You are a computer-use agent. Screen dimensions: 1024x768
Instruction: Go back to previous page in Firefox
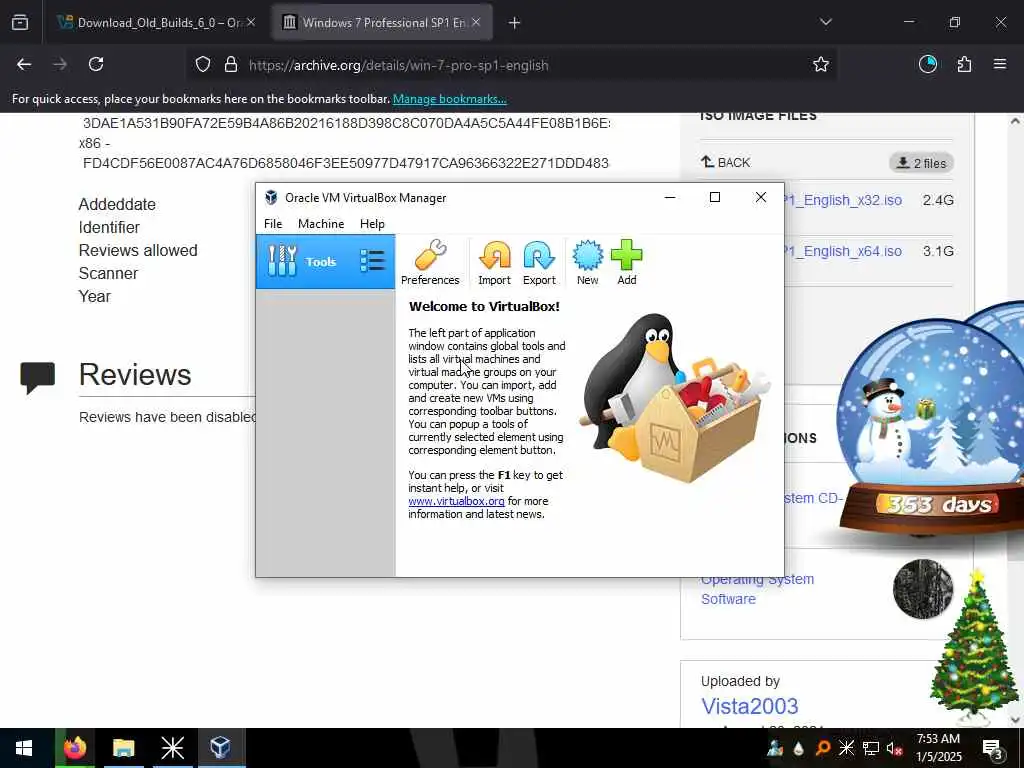coord(24,65)
